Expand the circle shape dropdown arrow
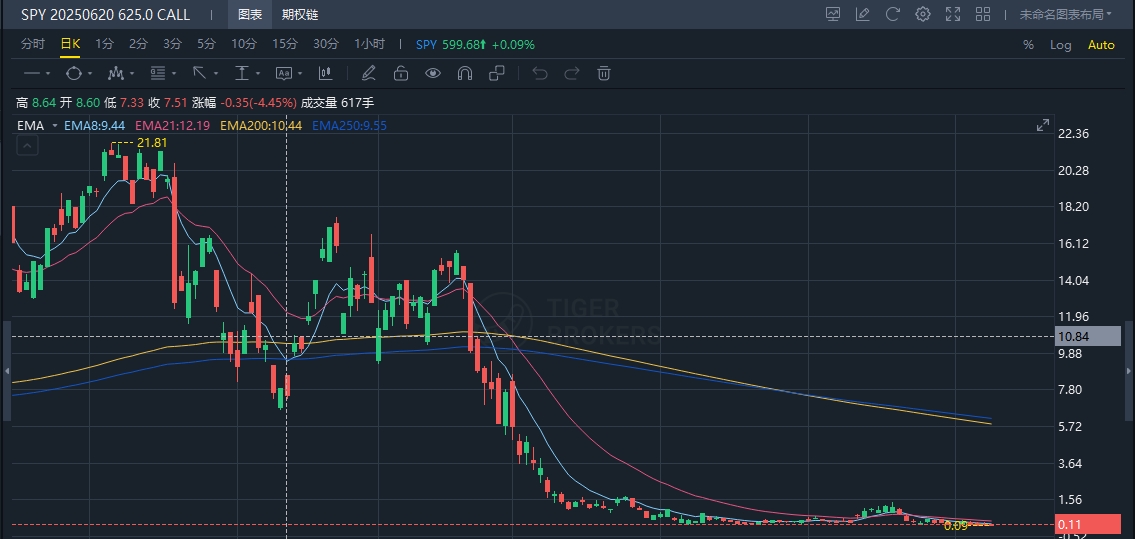The image size is (1135, 539). (x=90, y=74)
